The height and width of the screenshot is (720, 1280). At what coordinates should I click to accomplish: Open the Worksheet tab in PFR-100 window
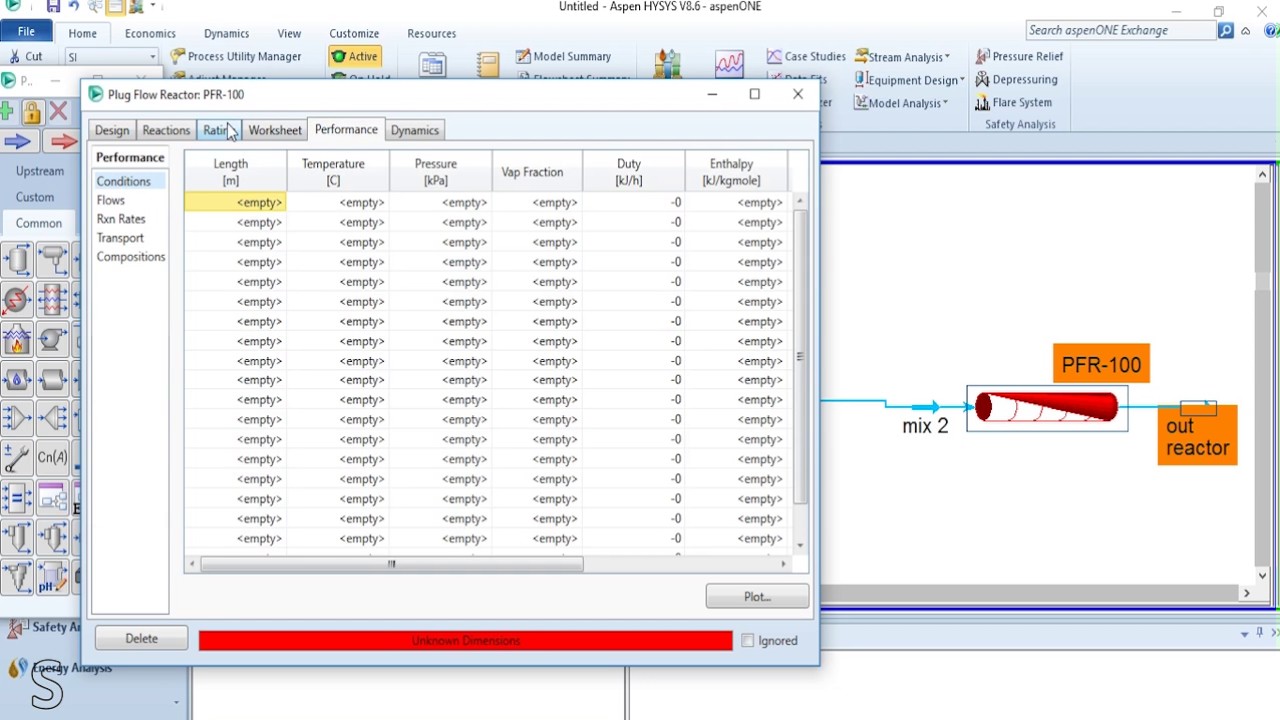(x=275, y=131)
